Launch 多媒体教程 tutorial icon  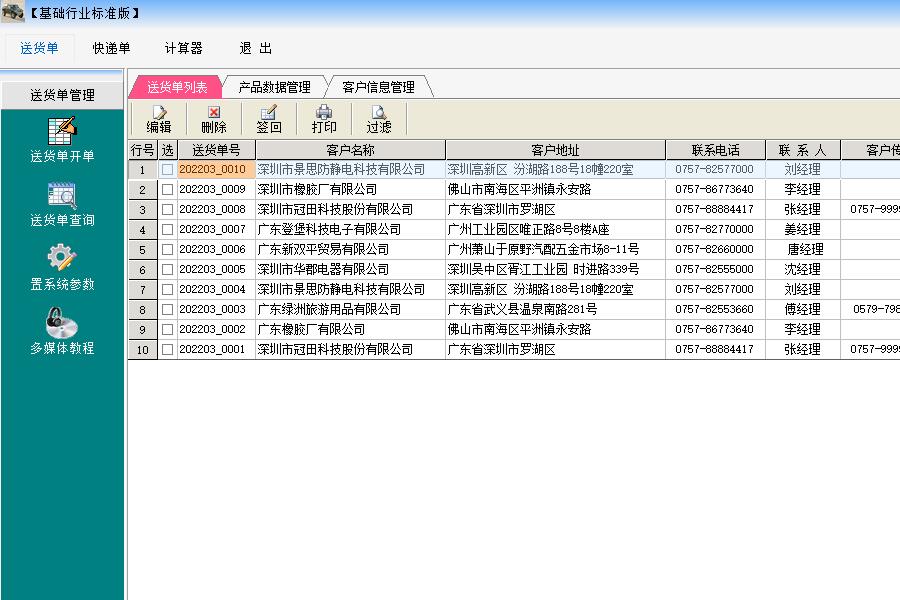(x=62, y=332)
